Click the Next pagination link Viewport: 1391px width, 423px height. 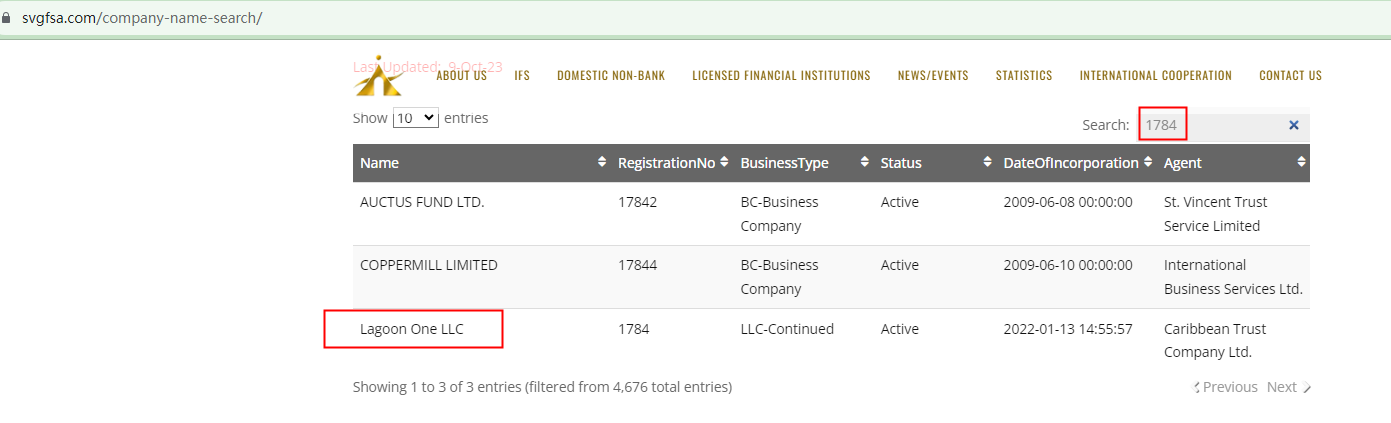tap(1283, 387)
